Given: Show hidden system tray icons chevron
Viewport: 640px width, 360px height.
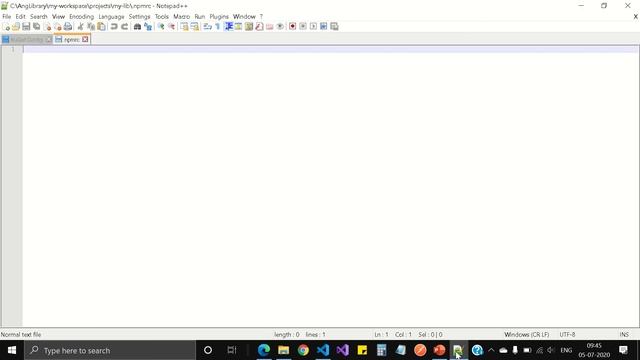Looking at the screenshot, I should 491,350.
